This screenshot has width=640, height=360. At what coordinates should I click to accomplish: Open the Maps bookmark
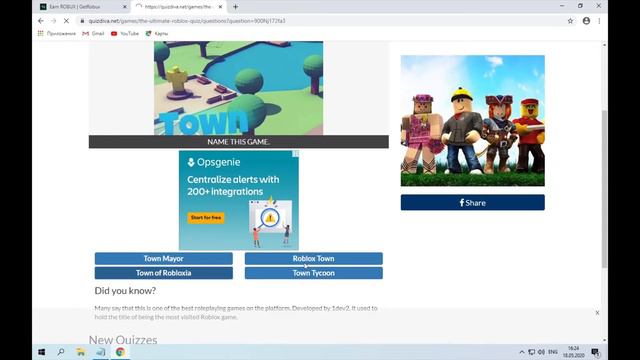point(157,33)
